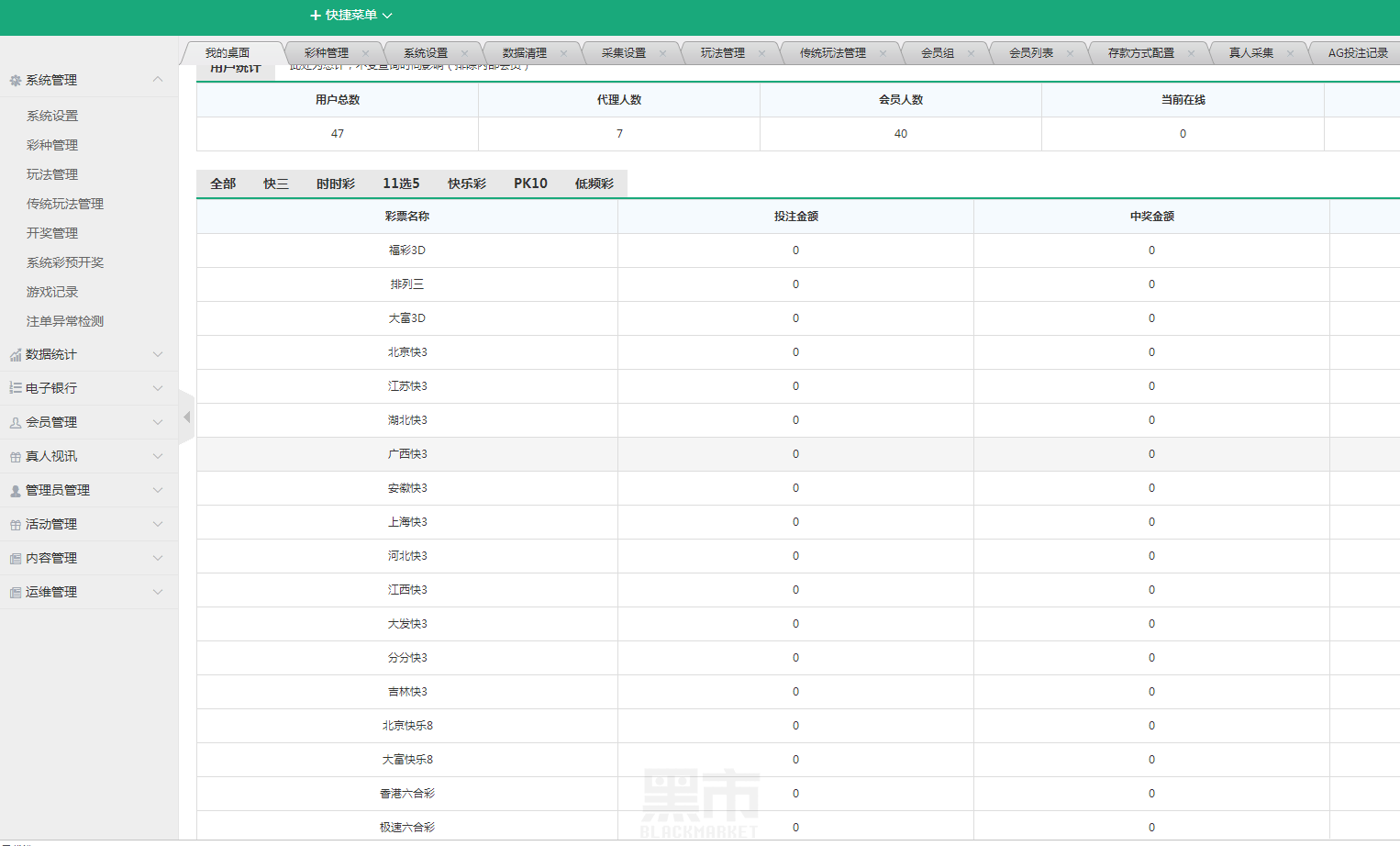Open 传统玩法管理 in the sidebar
This screenshot has height=846, width=1400.
(x=65, y=204)
